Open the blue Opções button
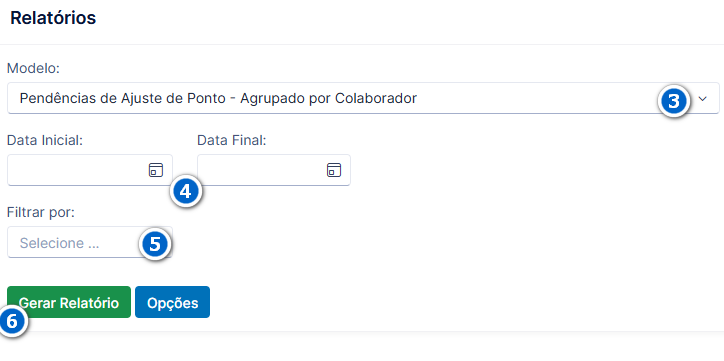The image size is (724, 361). pos(172,302)
